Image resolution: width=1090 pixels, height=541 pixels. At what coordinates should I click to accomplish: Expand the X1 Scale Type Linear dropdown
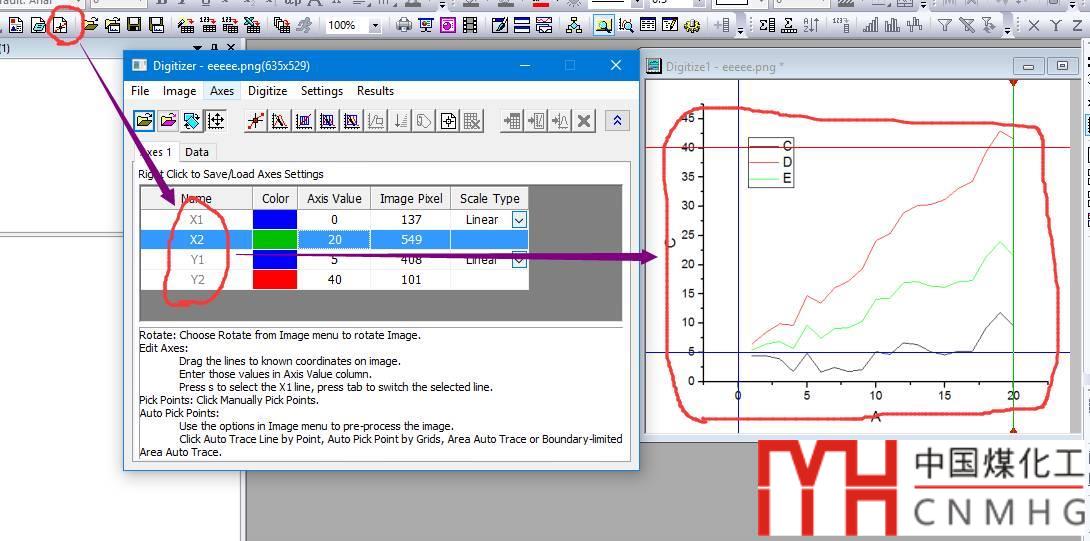point(519,220)
